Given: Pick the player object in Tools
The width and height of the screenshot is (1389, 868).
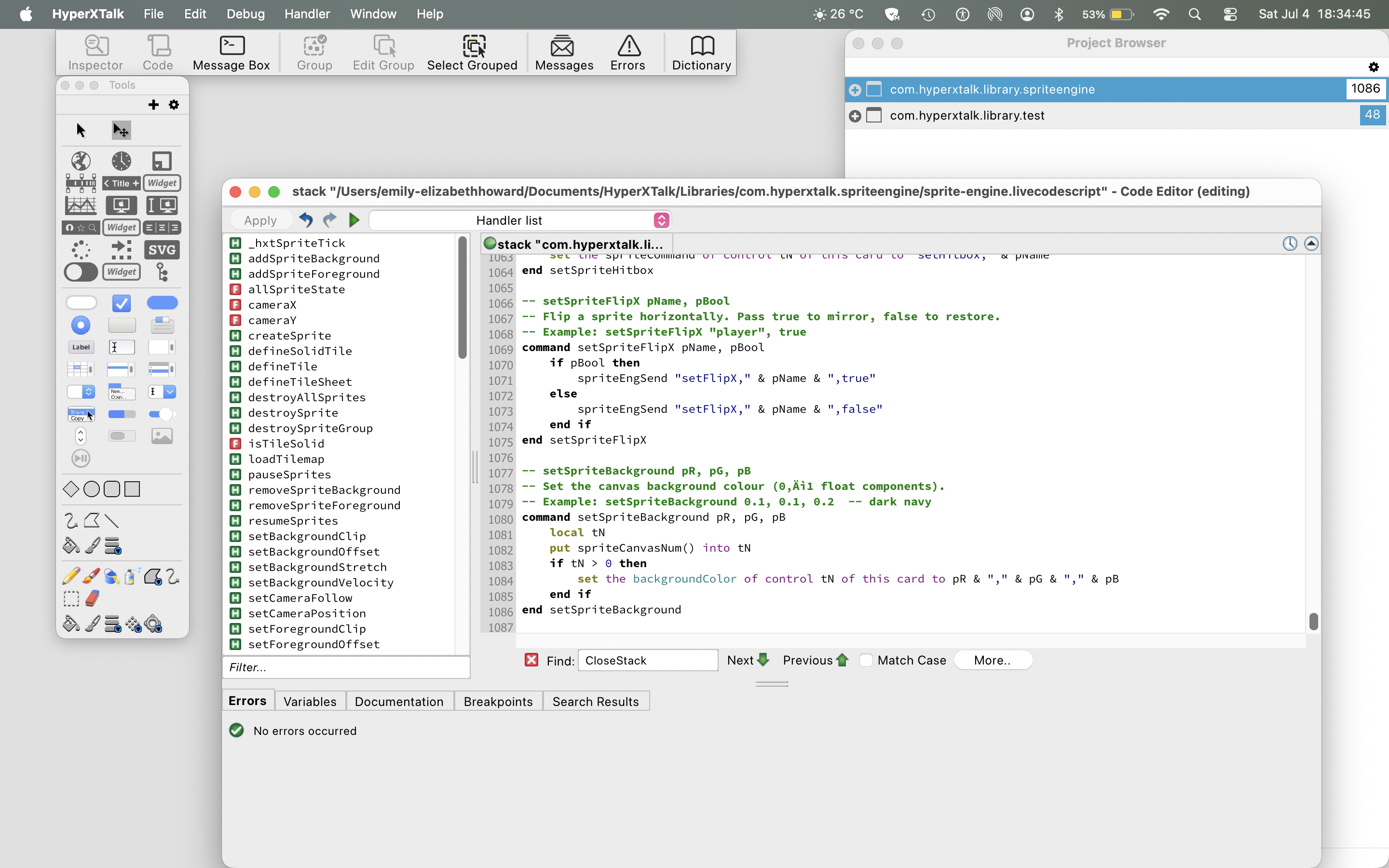Looking at the screenshot, I should (x=81, y=458).
